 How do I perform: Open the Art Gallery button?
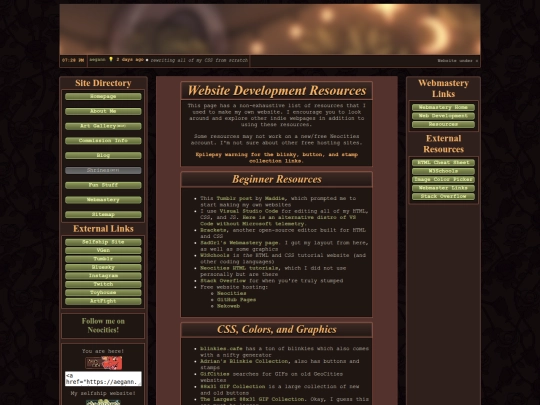pyautogui.click(x=103, y=126)
